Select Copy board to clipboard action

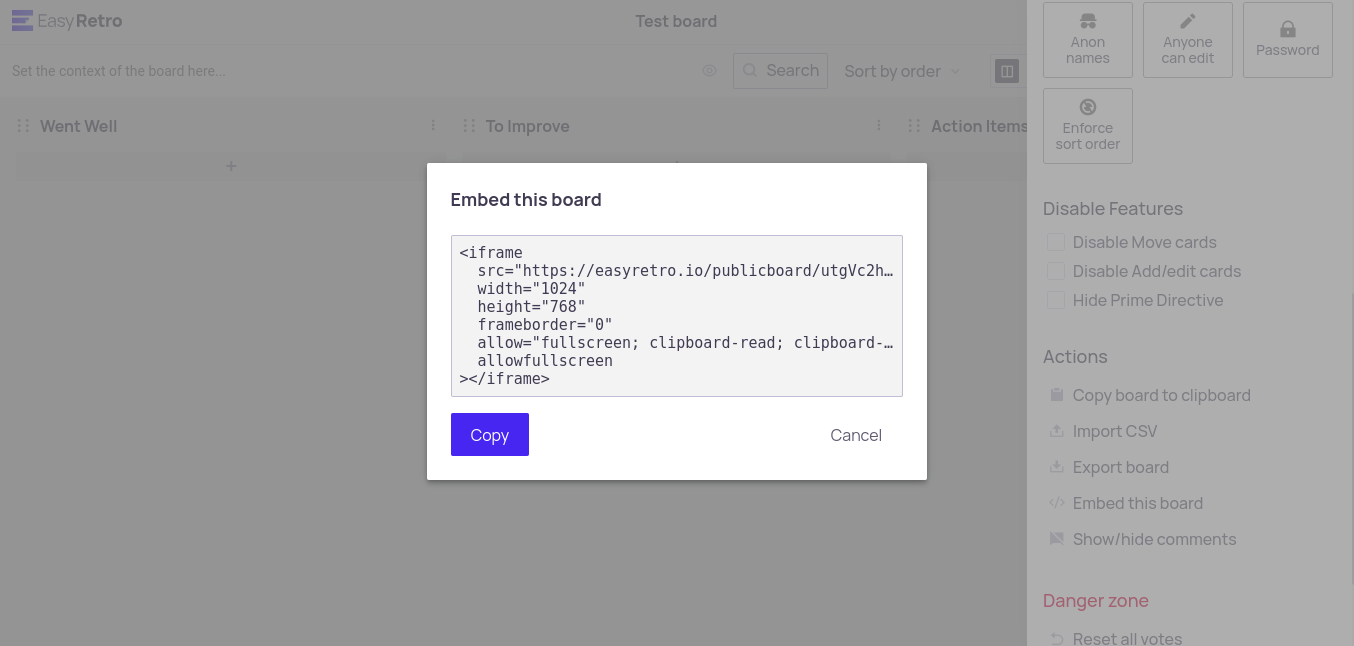click(x=1161, y=395)
